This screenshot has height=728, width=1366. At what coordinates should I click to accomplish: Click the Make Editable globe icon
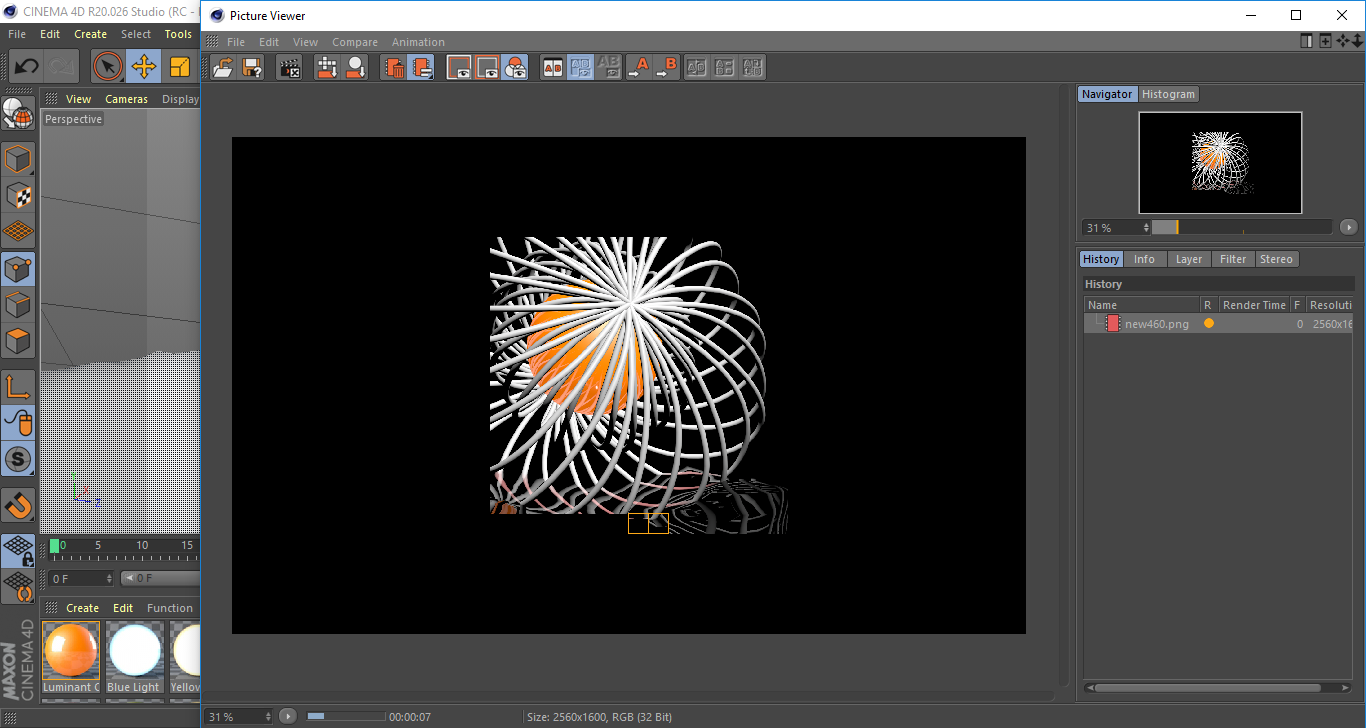pyautogui.click(x=17, y=113)
